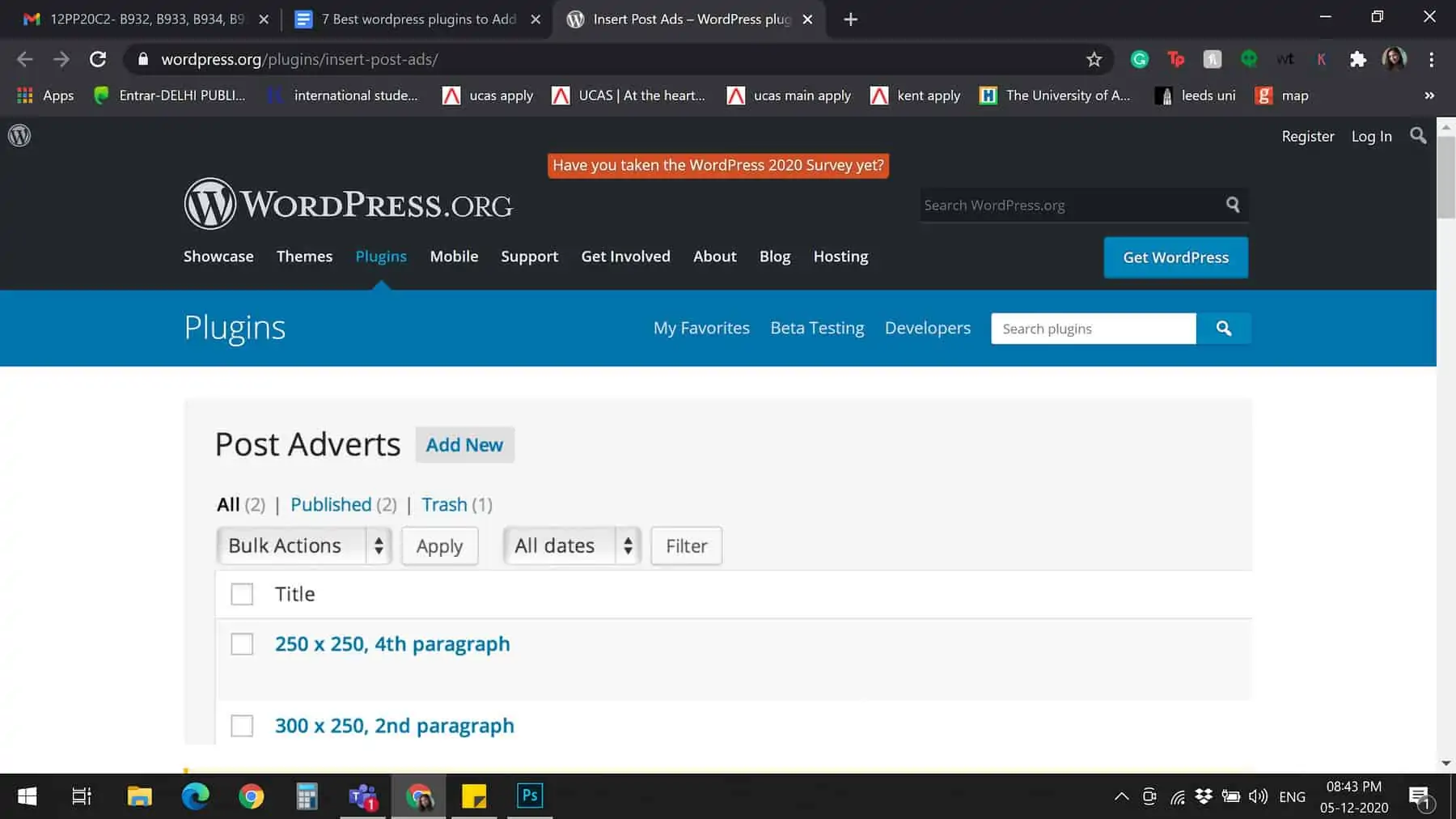Image resolution: width=1456 pixels, height=819 pixels.
Task: Open the Bulk Actions dropdown
Action: tap(304, 545)
